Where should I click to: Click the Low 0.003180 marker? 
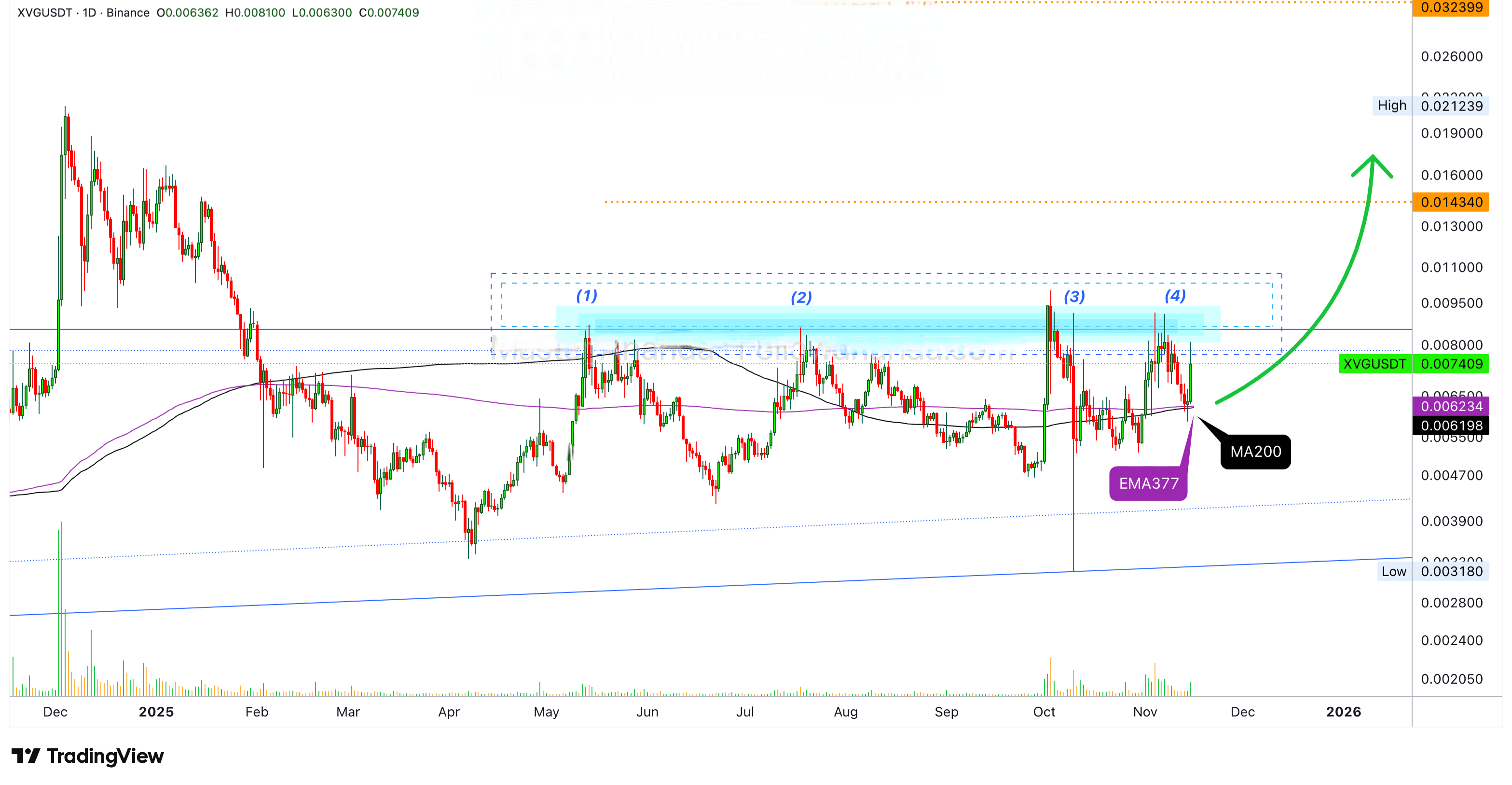[x=1432, y=571]
